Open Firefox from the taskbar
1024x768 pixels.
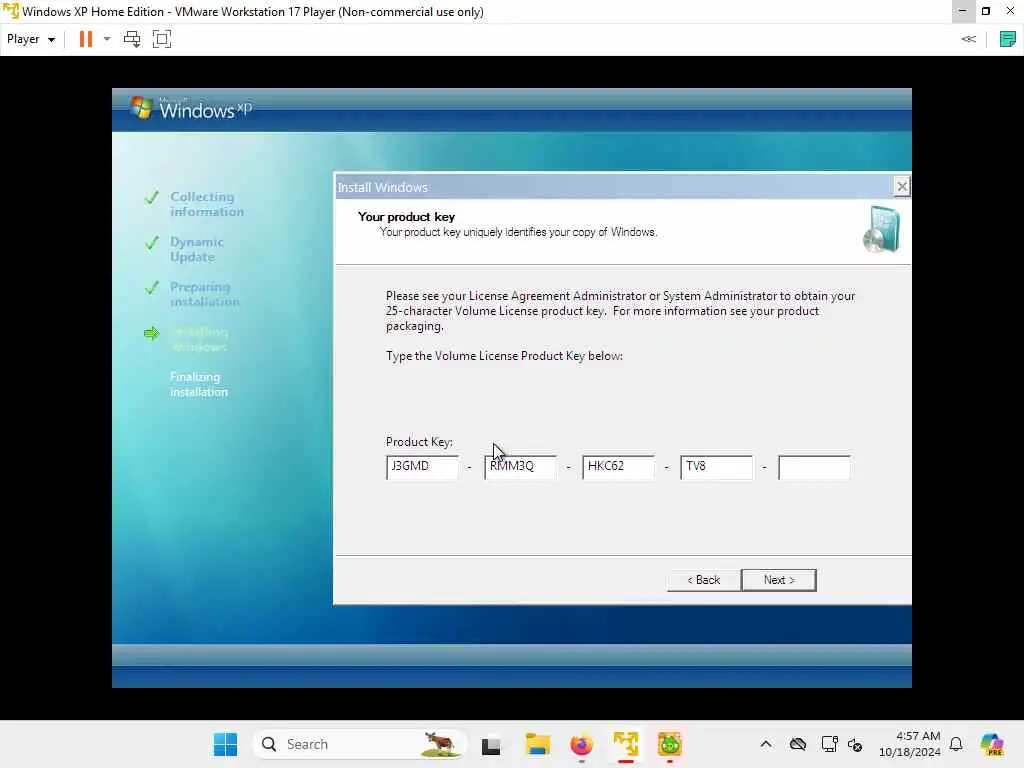pyautogui.click(x=581, y=744)
